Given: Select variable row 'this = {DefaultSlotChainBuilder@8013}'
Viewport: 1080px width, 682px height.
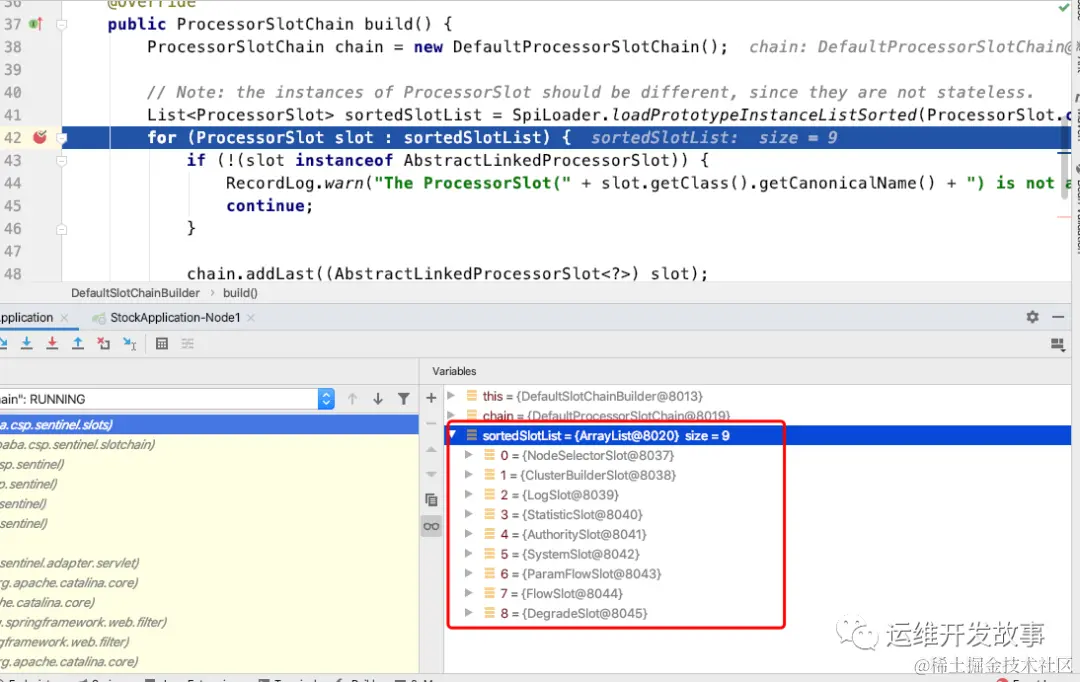Looking at the screenshot, I should pos(758,396).
